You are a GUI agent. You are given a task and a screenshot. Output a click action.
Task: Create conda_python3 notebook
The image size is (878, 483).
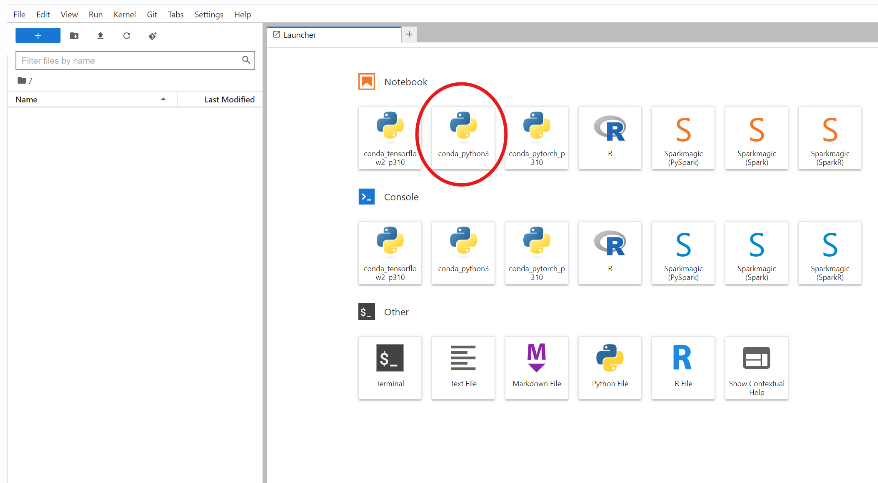[x=463, y=138]
